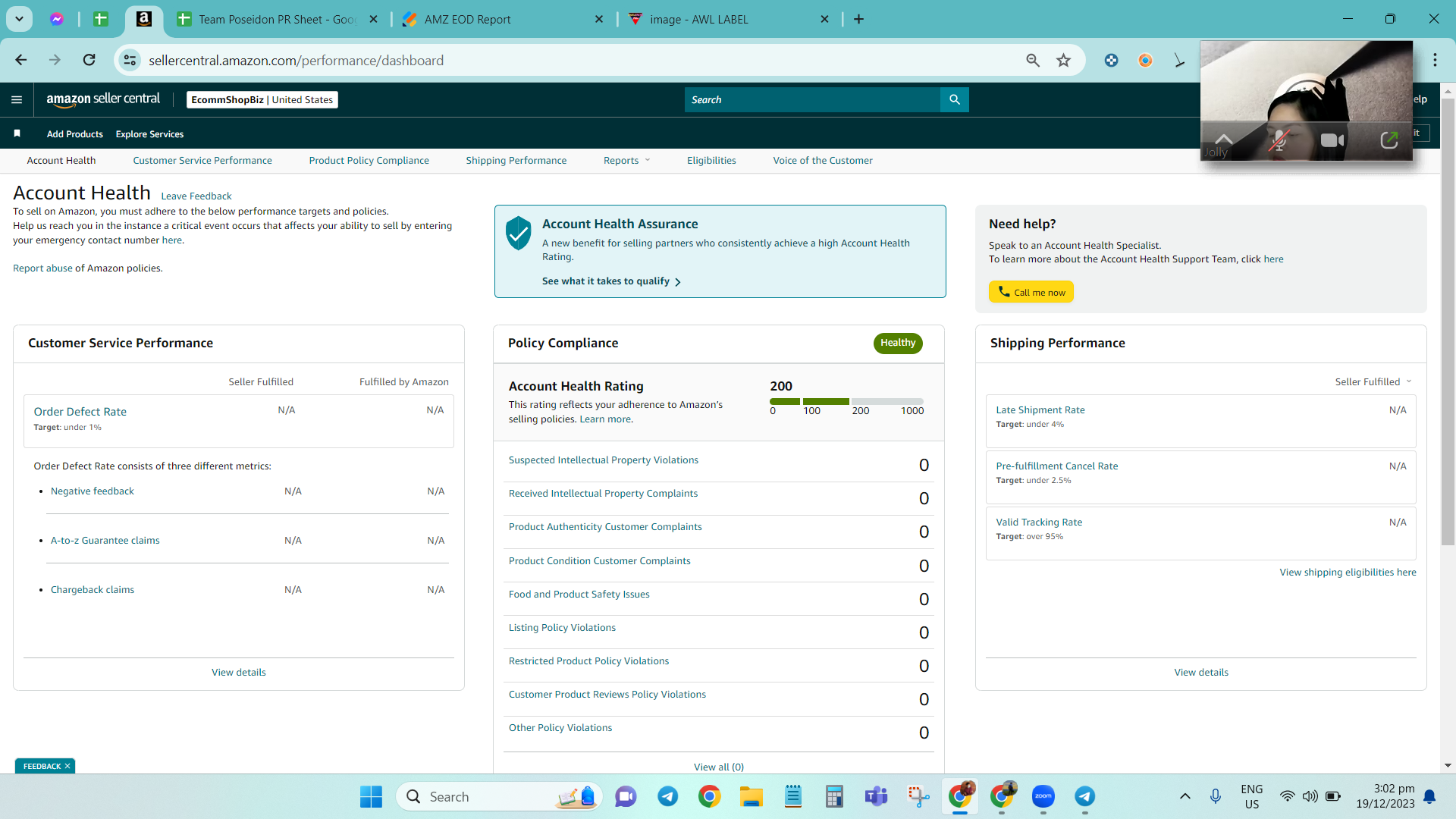
Task: Click the Account Health Assurance shield icon
Action: pos(519,233)
